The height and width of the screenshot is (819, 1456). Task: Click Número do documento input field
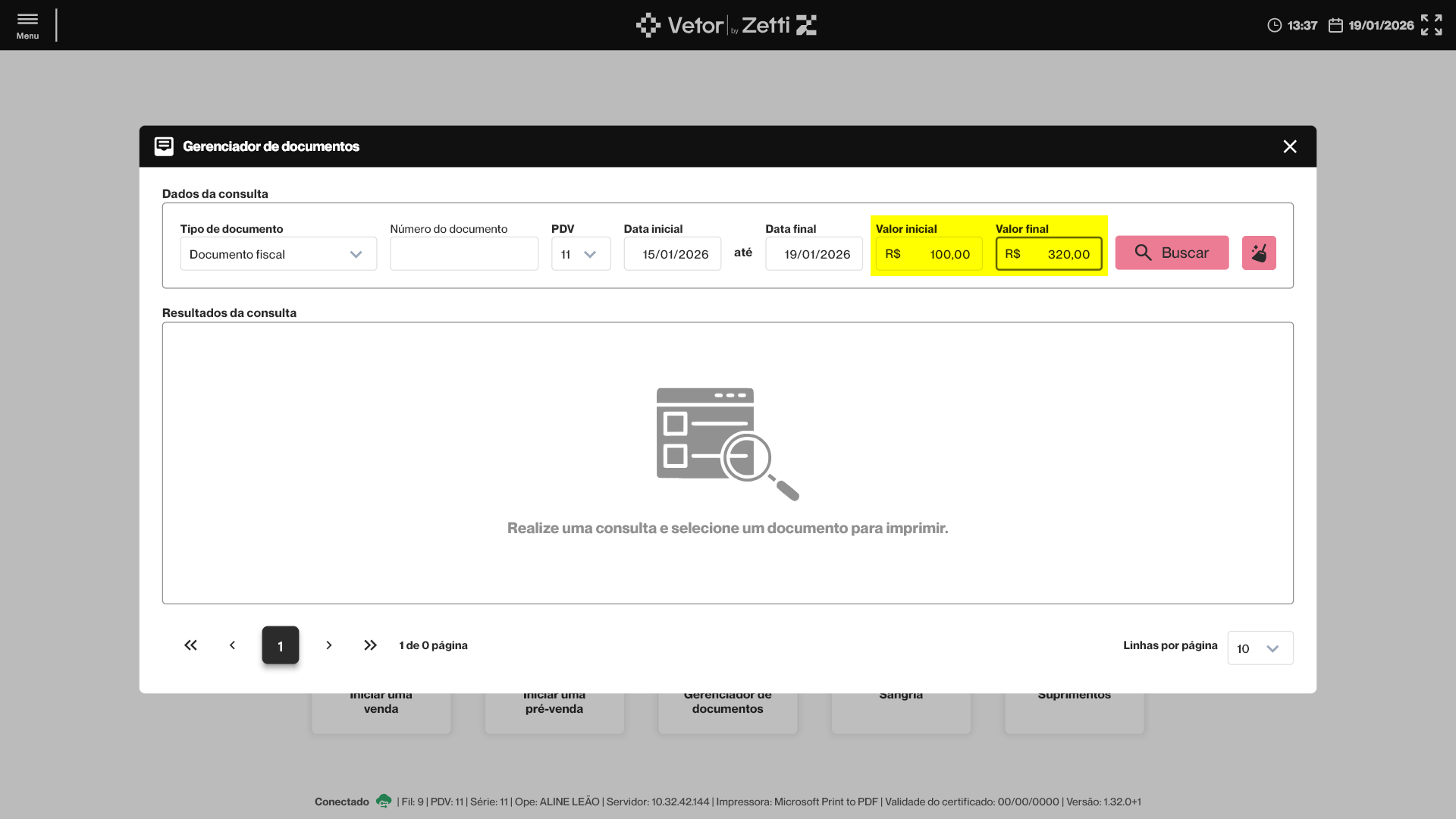464,254
